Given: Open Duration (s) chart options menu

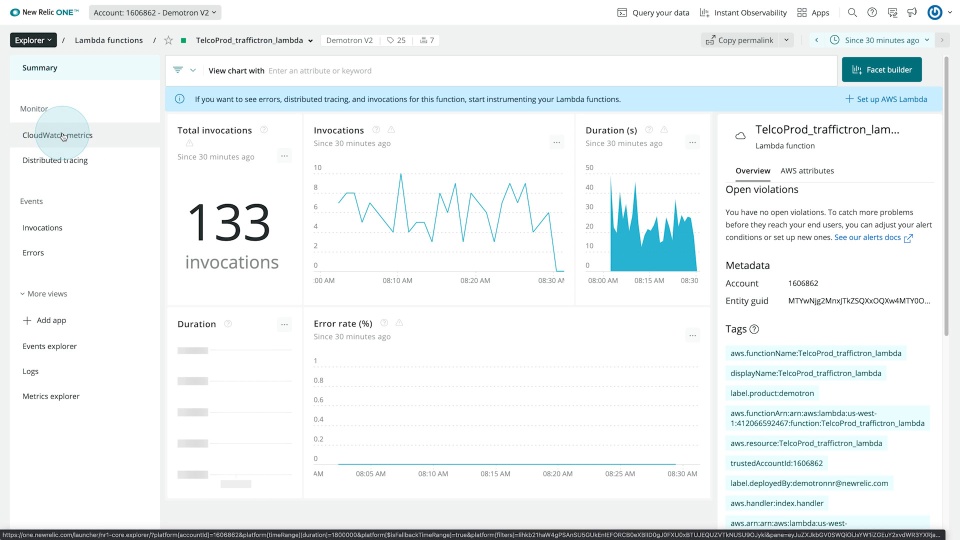Looking at the screenshot, I should click(x=692, y=143).
